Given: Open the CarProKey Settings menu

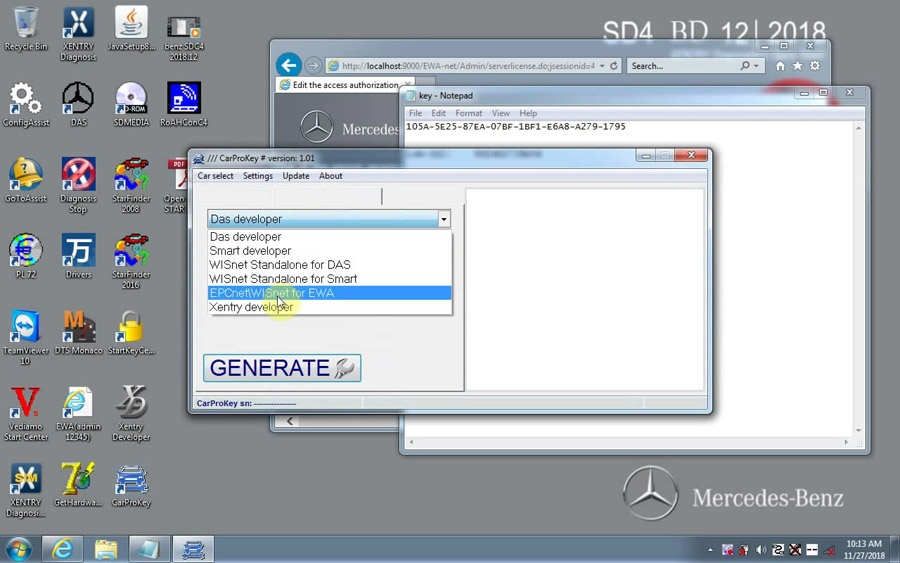Looking at the screenshot, I should point(258,176).
